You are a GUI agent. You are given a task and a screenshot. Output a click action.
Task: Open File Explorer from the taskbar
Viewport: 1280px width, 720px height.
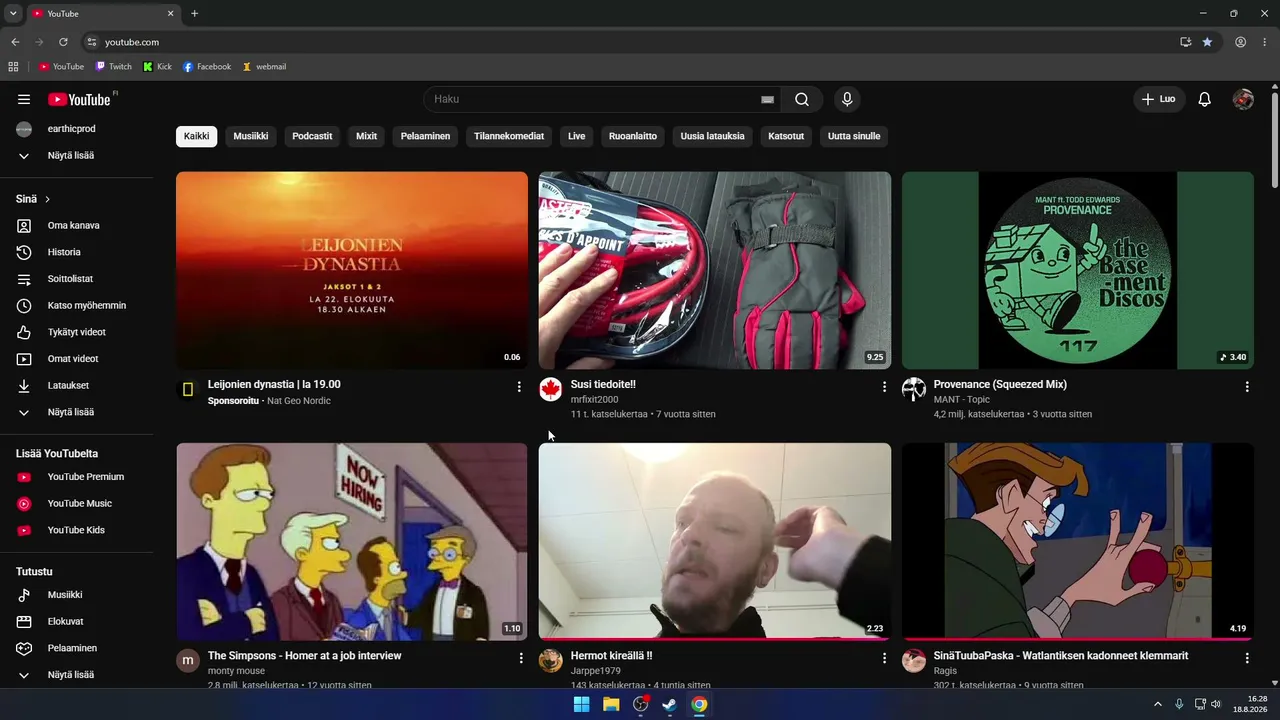pos(611,705)
